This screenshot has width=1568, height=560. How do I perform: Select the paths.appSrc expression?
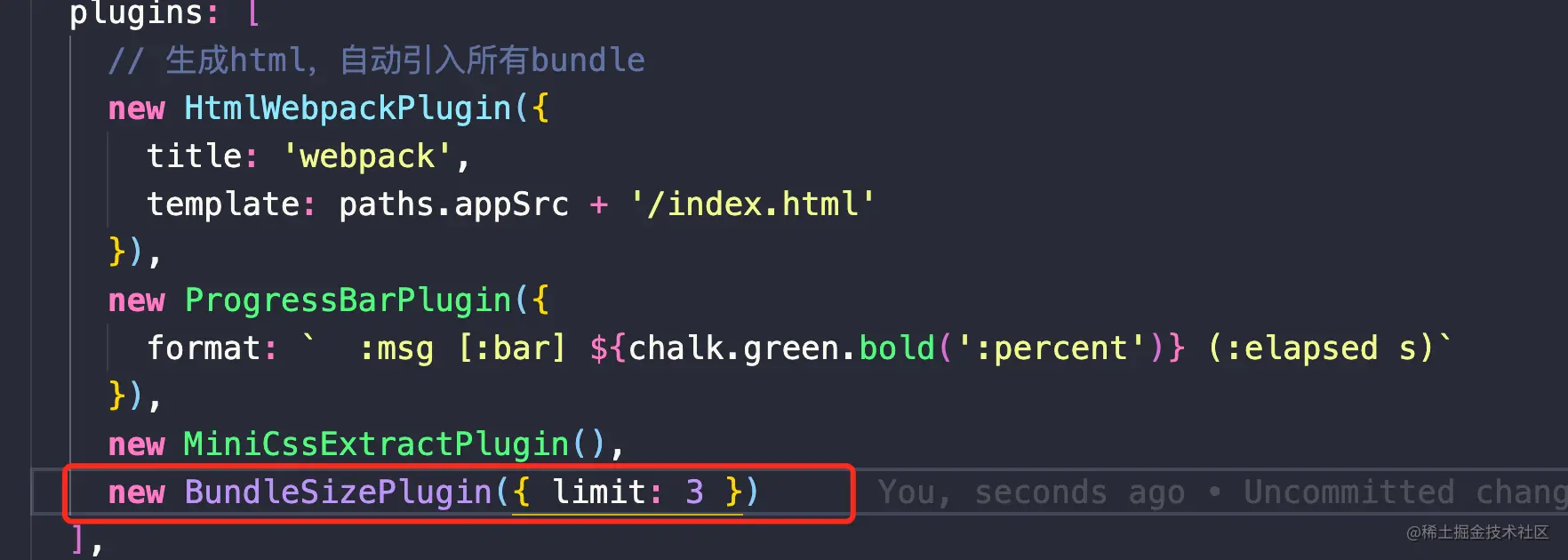click(453, 204)
